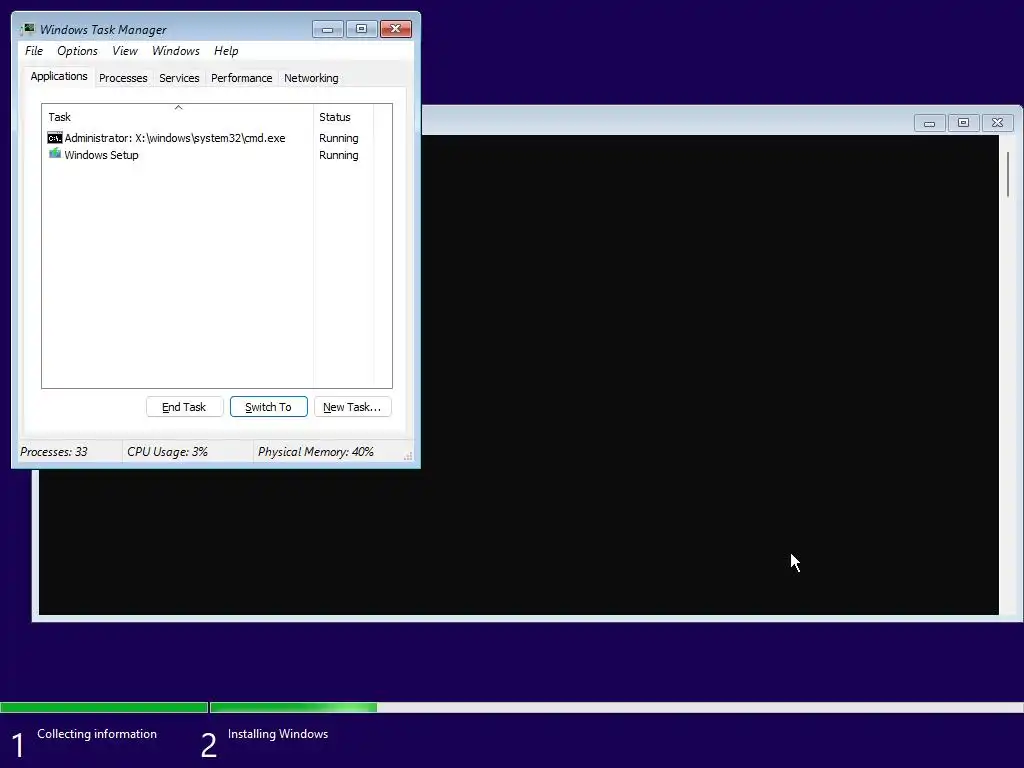Image resolution: width=1024 pixels, height=768 pixels.
Task: Maximize the command prompt window behind
Action: (x=963, y=123)
